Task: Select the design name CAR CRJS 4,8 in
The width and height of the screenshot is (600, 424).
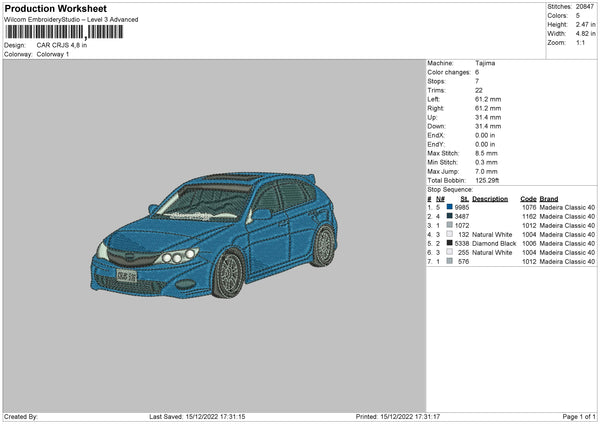Action: [x=62, y=45]
